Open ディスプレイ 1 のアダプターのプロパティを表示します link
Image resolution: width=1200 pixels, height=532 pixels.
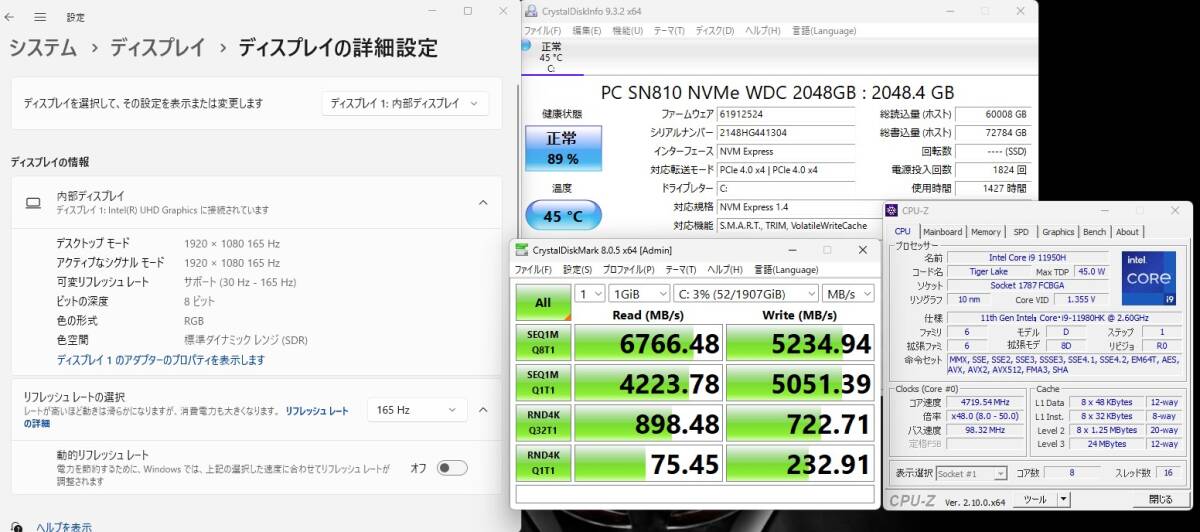click(x=160, y=359)
